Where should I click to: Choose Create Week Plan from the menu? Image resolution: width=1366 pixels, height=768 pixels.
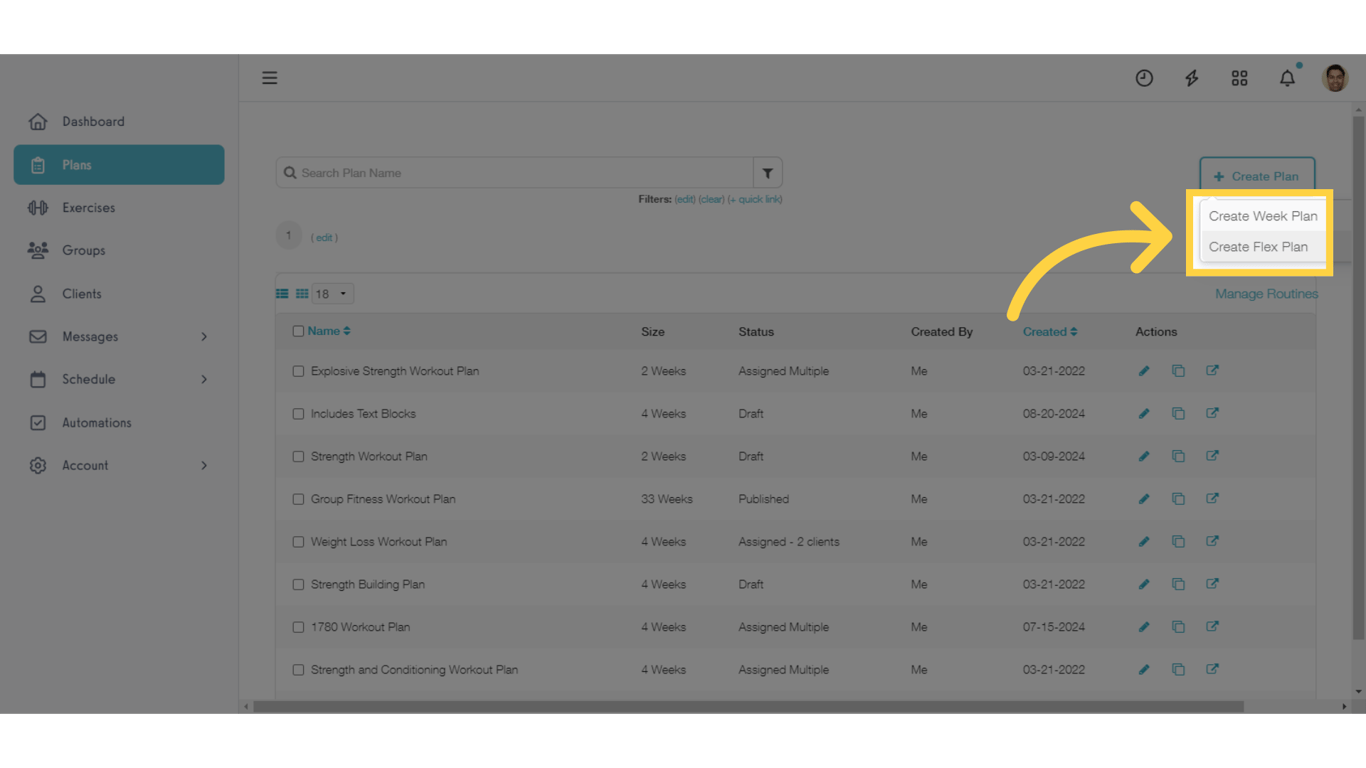click(1262, 216)
